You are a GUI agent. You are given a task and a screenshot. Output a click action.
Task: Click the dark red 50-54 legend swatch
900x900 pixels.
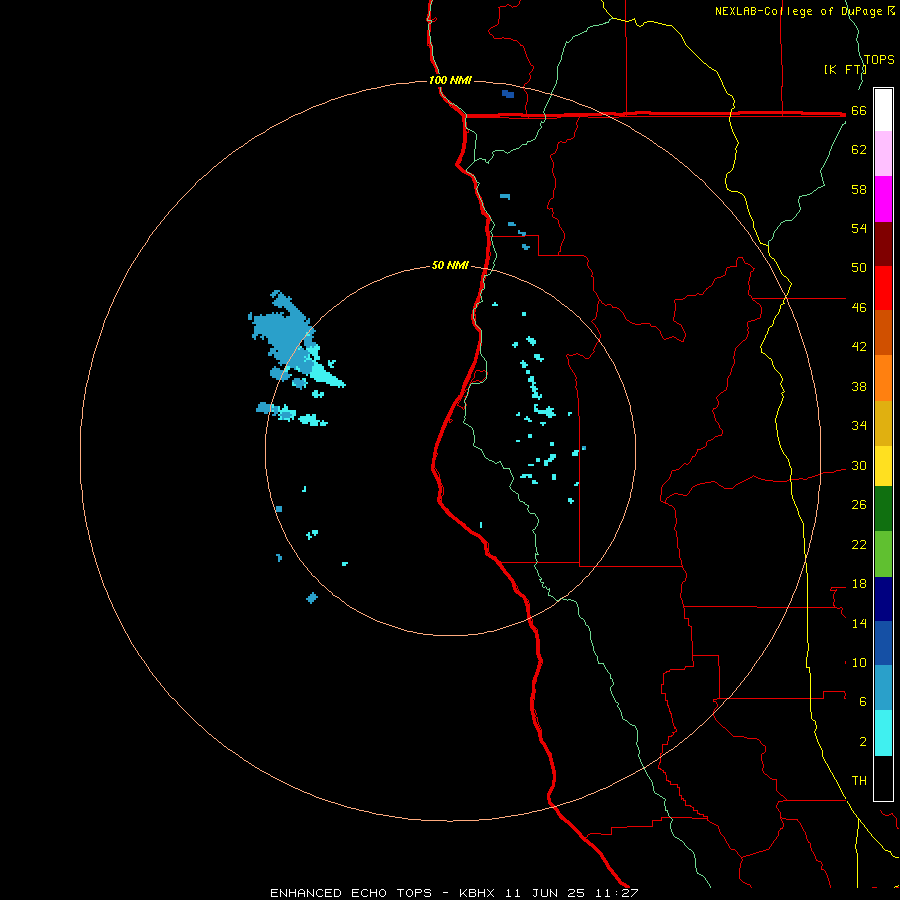(x=883, y=244)
